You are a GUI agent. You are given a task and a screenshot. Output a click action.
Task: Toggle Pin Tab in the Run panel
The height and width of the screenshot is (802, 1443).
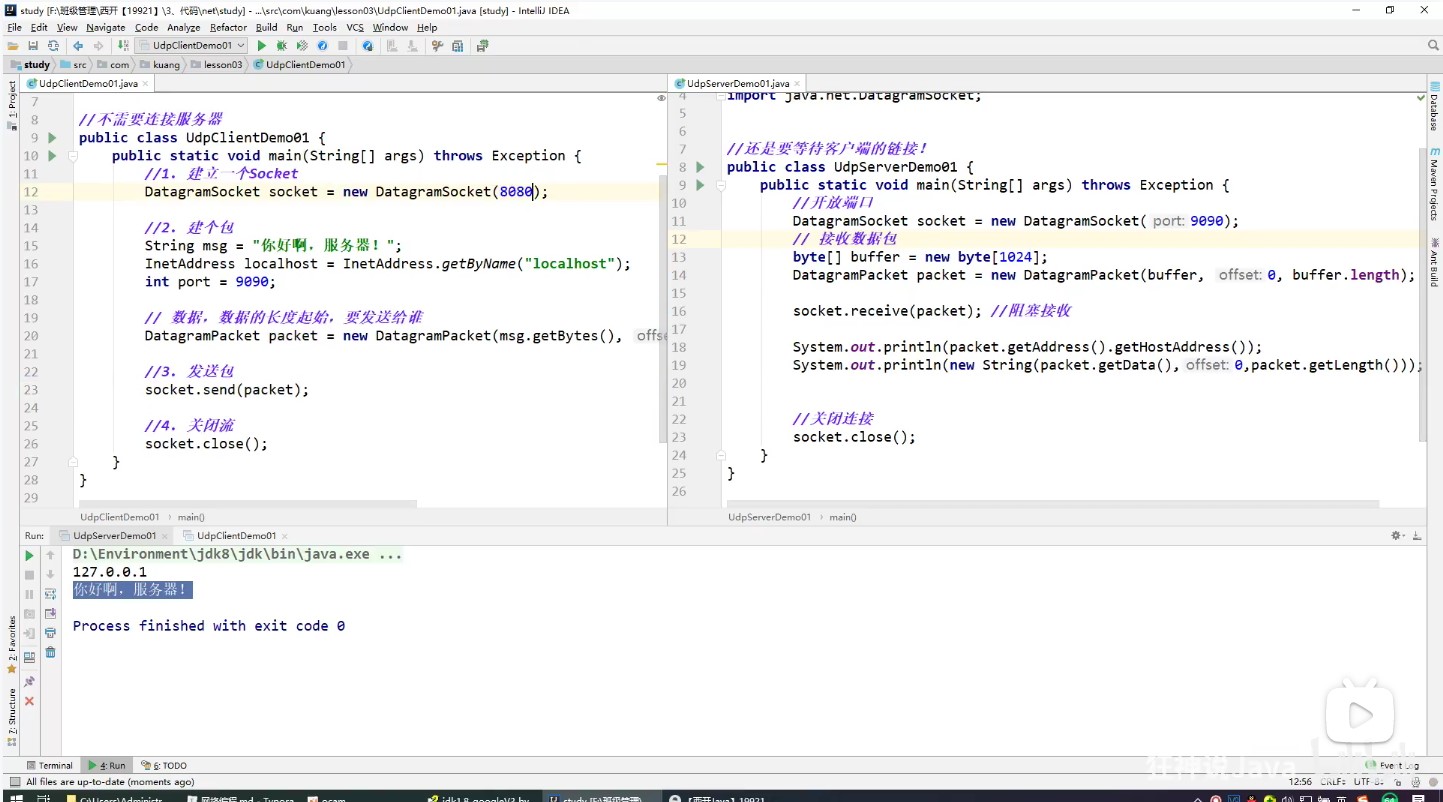pyautogui.click(x=29, y=682)
